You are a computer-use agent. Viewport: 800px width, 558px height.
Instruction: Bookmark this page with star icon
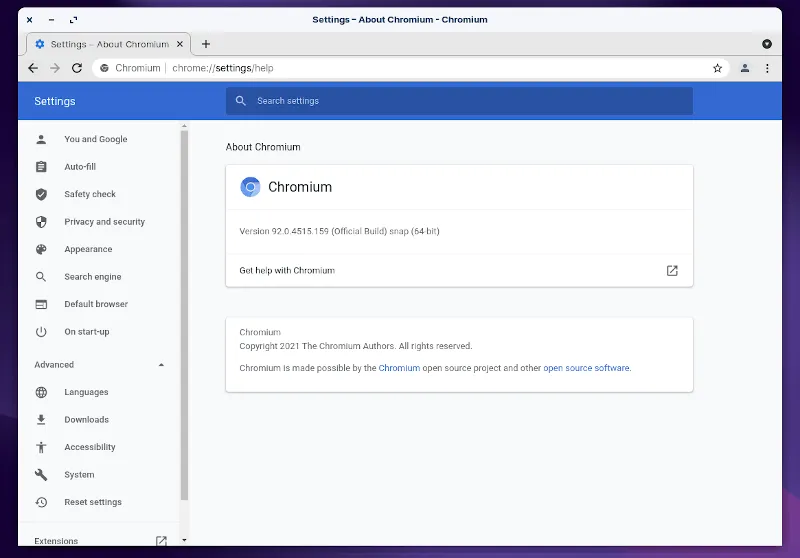717,68
